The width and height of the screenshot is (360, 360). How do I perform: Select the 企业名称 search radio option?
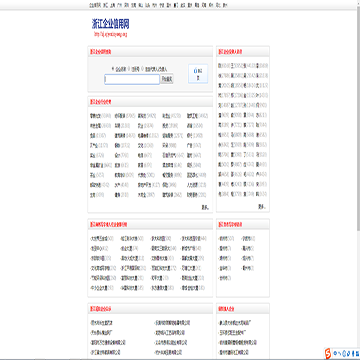pos(113,69)
